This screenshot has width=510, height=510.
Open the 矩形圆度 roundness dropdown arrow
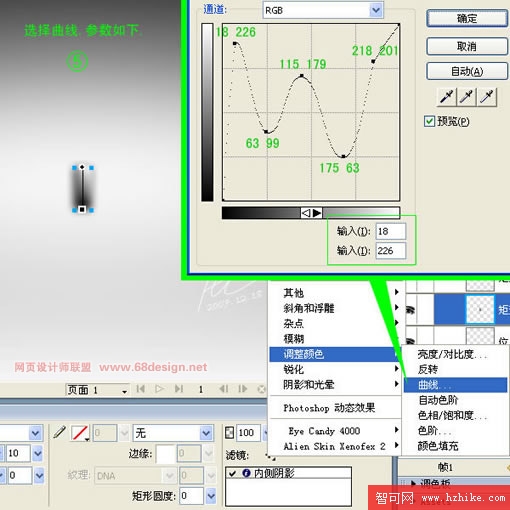pyautogui.click(x=211, y=496)
